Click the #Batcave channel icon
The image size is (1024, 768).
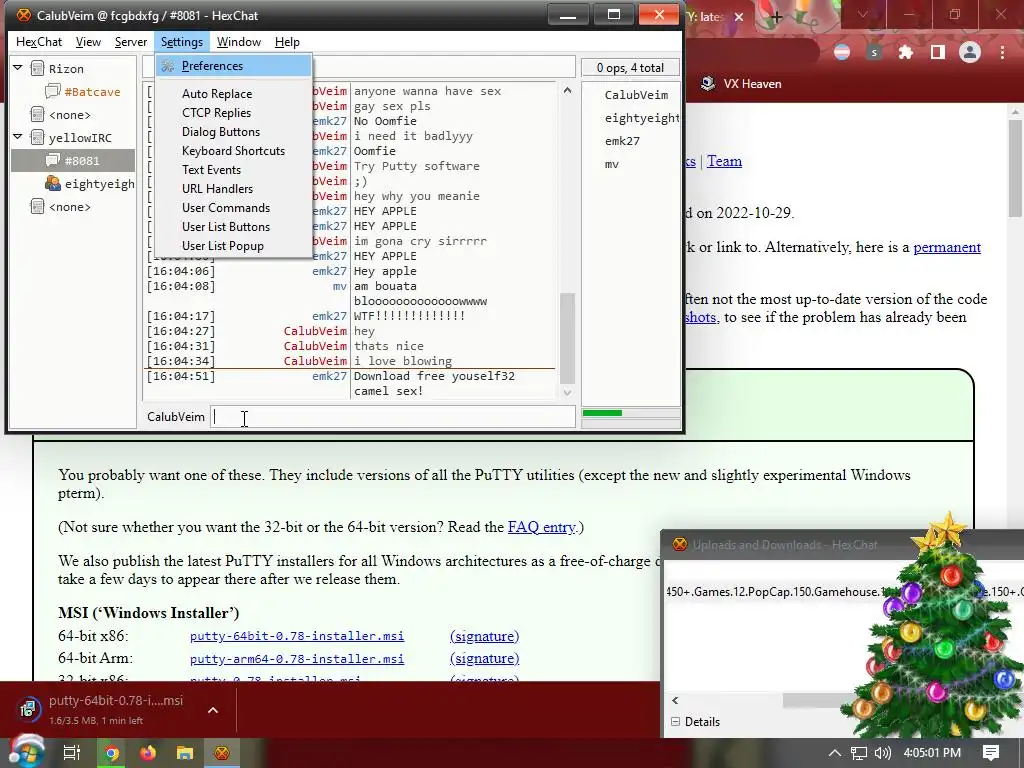coord(53,91)
